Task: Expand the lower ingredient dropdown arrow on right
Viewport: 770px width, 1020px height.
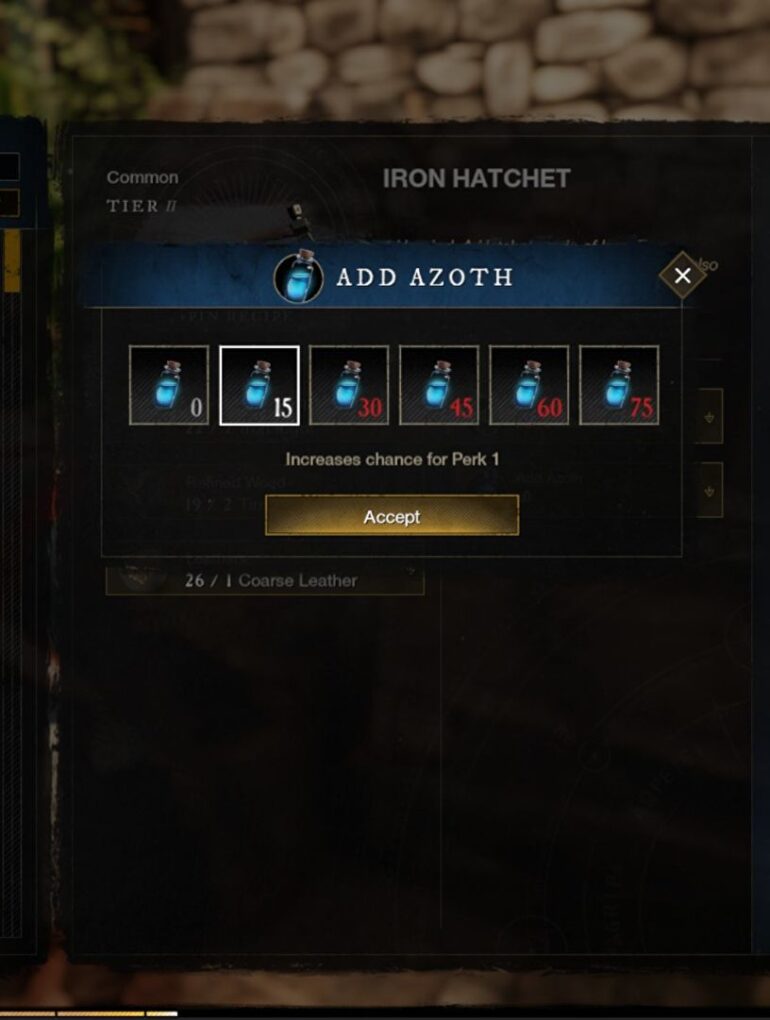Action: [710, 490]
